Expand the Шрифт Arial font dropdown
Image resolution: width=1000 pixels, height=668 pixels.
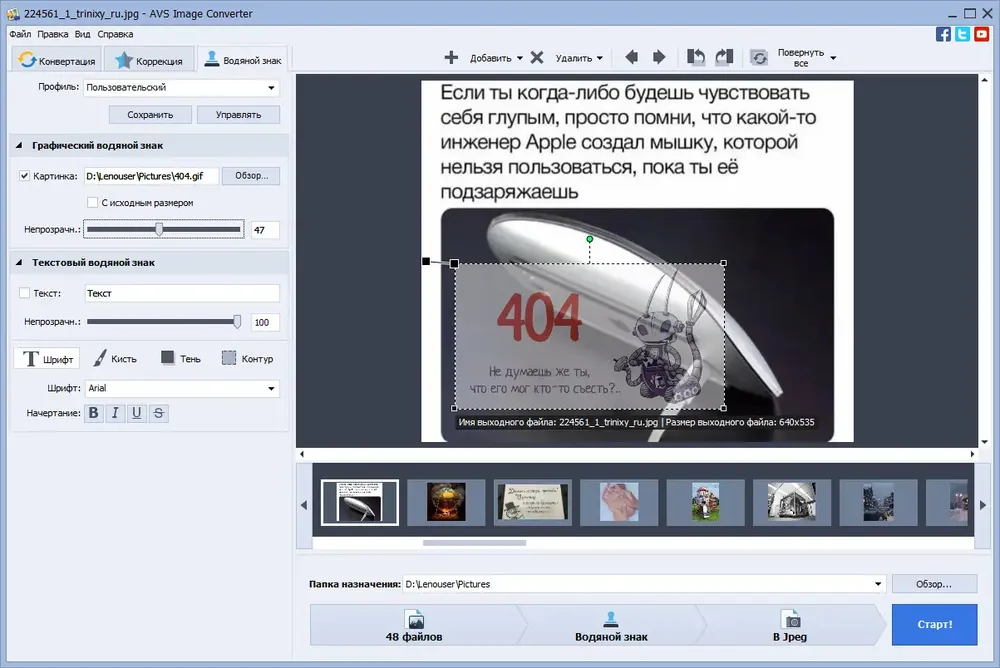click(182, 388)
